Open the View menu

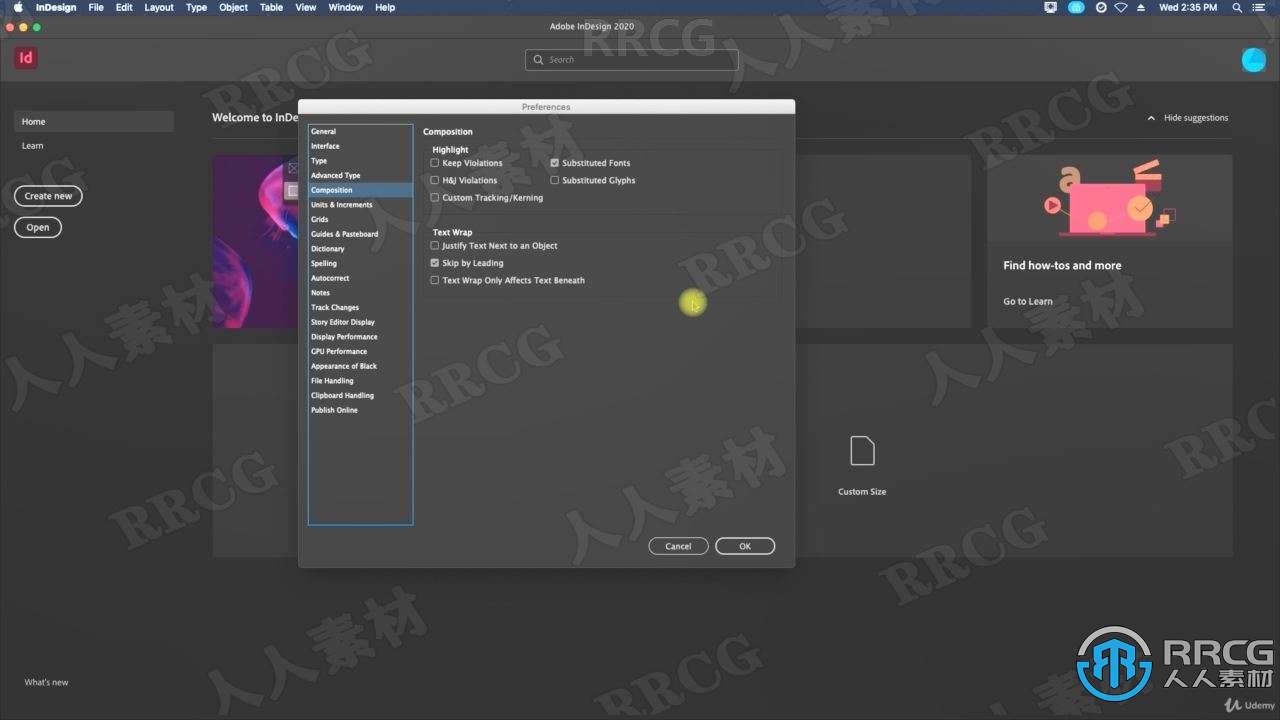(306, 7)
